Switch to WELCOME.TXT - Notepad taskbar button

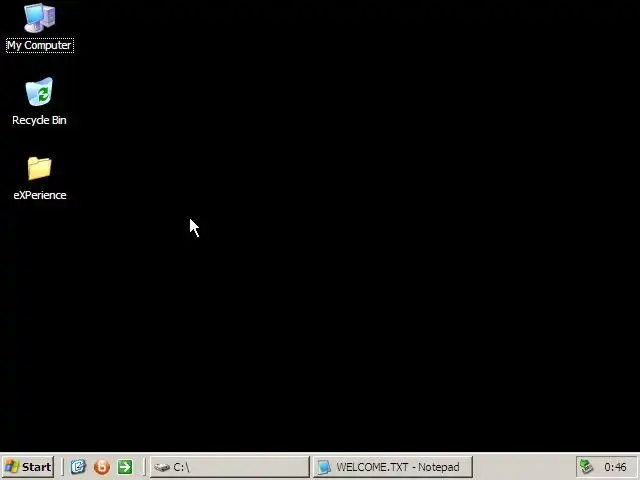click(393, 467)
